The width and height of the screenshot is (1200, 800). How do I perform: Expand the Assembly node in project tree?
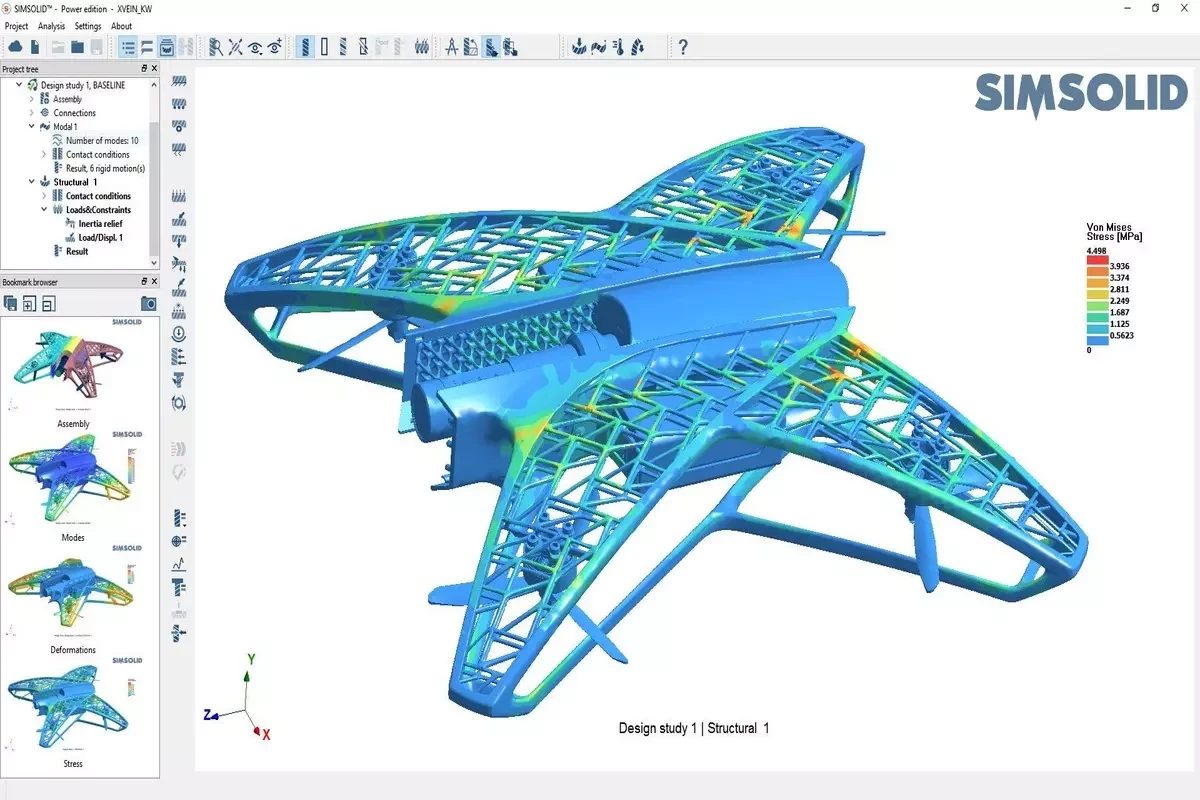[x=31, y=99]
